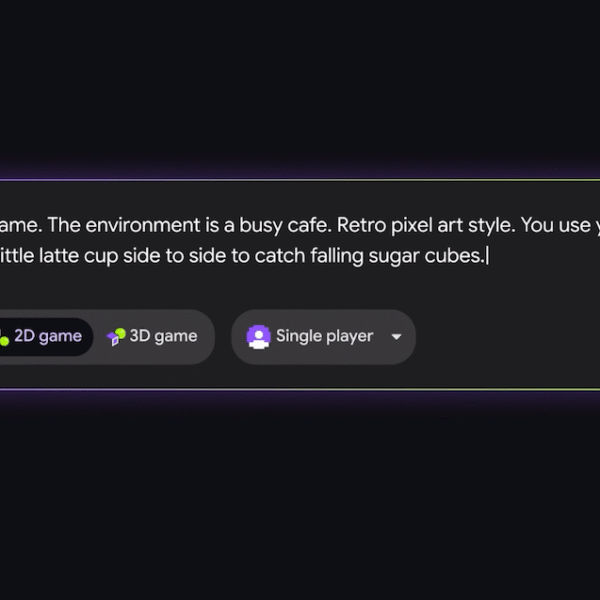Viewport: 600px width, 600px height.
Task: Click the purple cube 3D game icon
Action: pyautogui.click(x=116, y=337)
